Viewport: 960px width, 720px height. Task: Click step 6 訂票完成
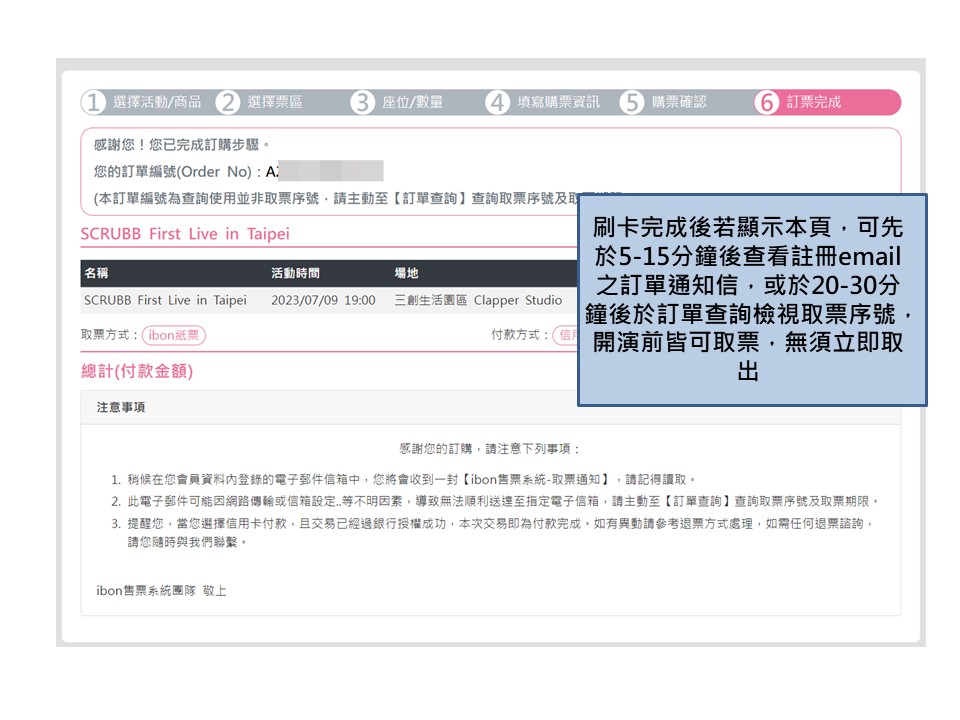tap(827, 102)
